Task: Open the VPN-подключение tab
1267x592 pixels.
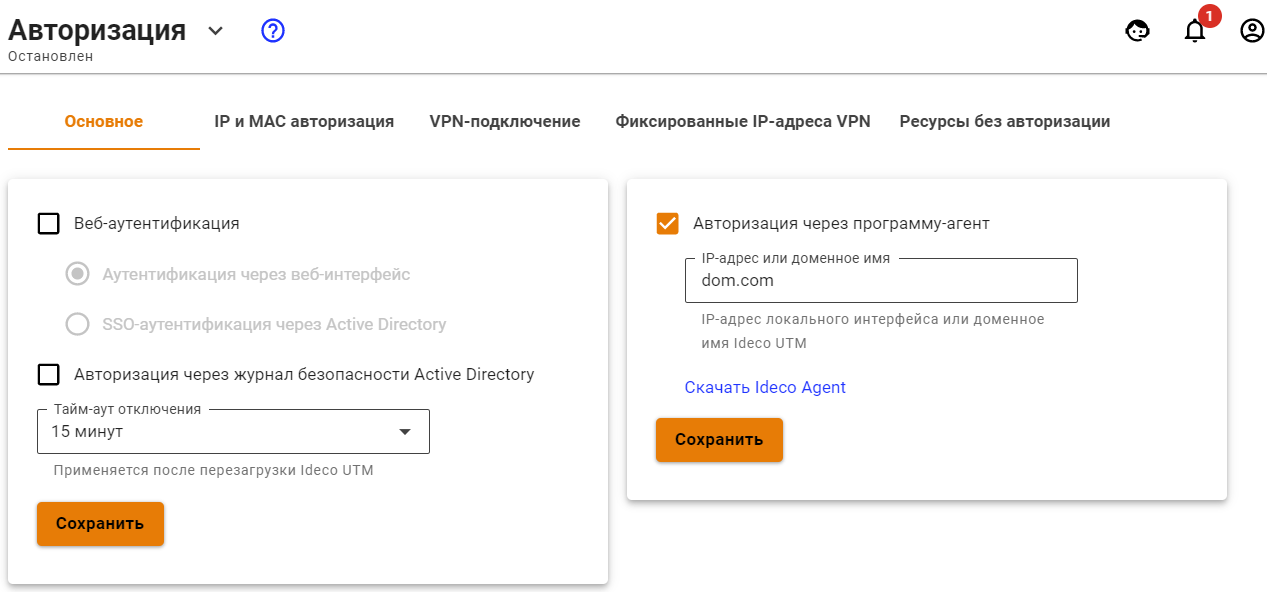Action: pos(505,122)
